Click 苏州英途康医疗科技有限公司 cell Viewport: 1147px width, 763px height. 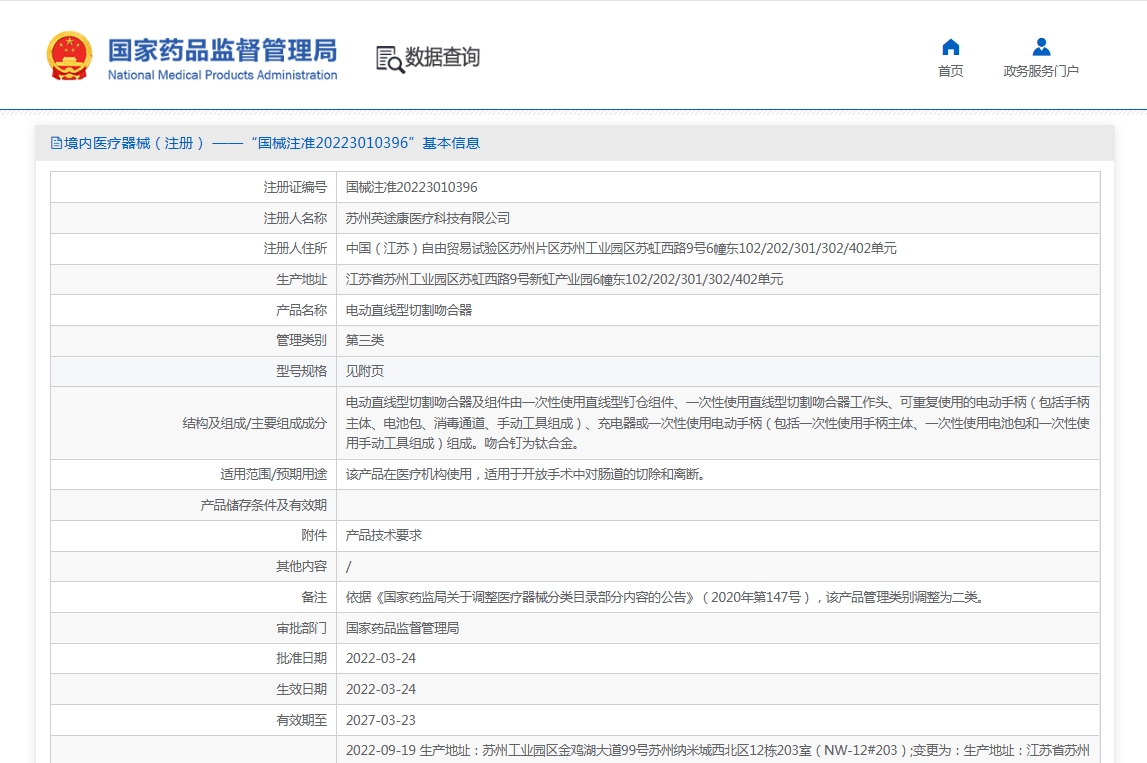point(428,218)
